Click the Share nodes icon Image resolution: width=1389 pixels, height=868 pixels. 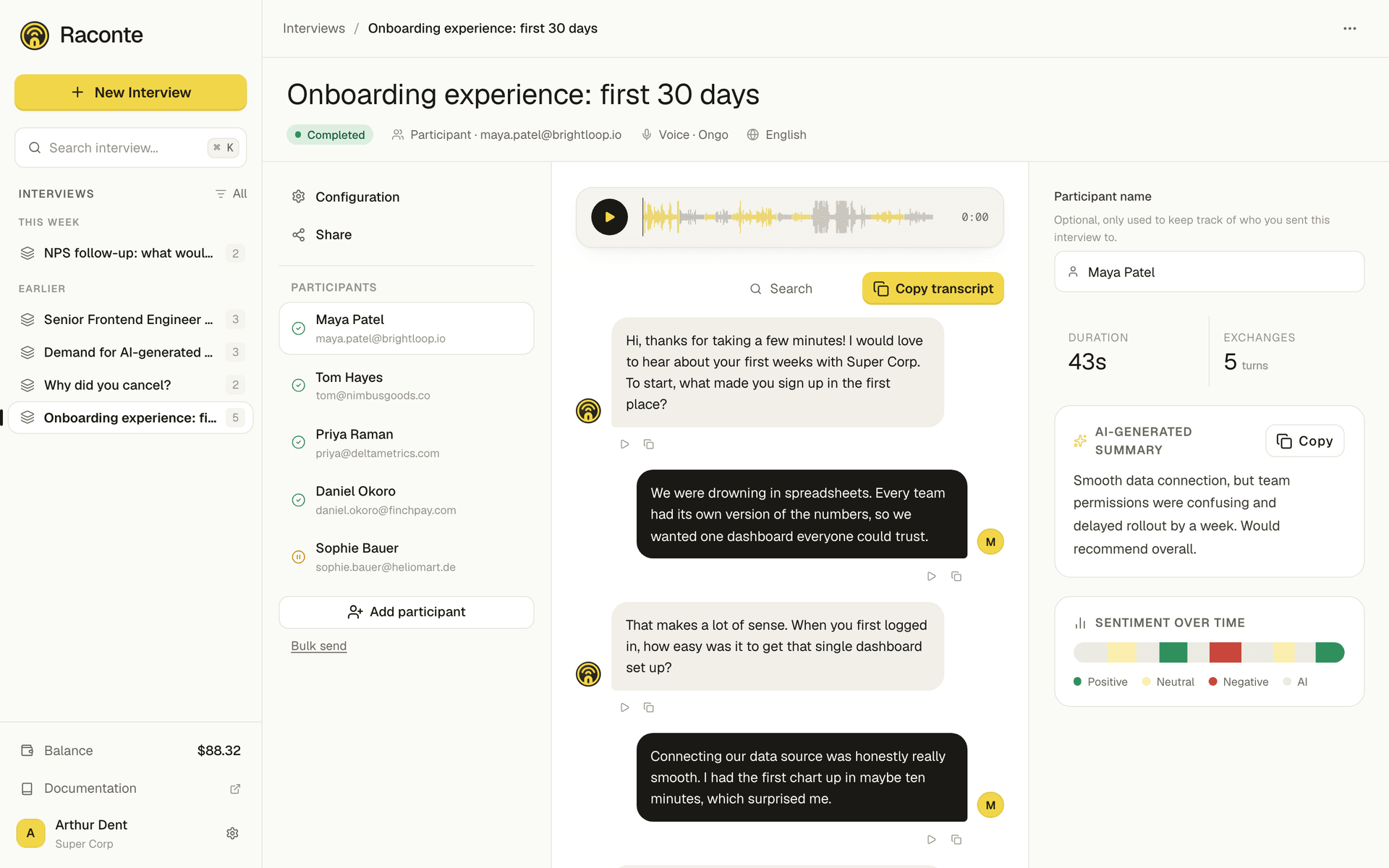pyautogui.click(x=298, y=234)
